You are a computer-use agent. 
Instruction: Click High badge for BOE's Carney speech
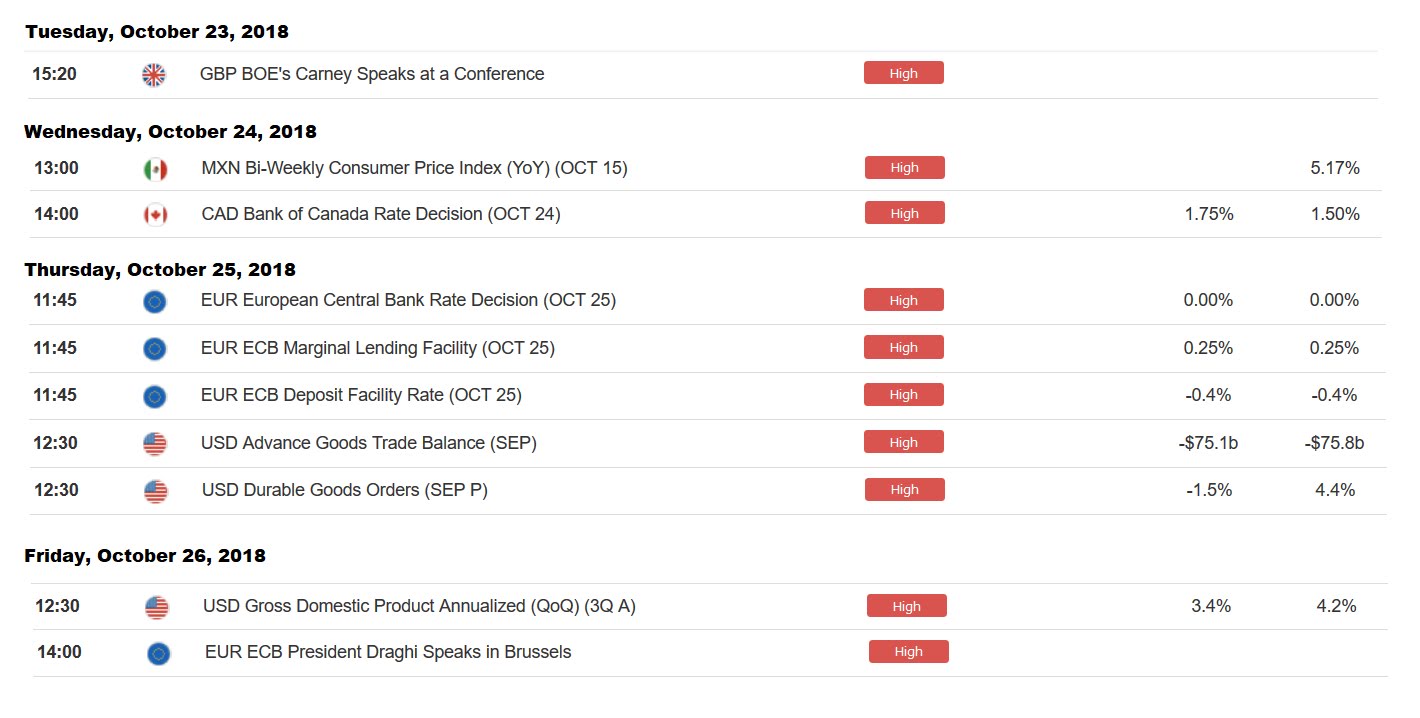[903, 73]
